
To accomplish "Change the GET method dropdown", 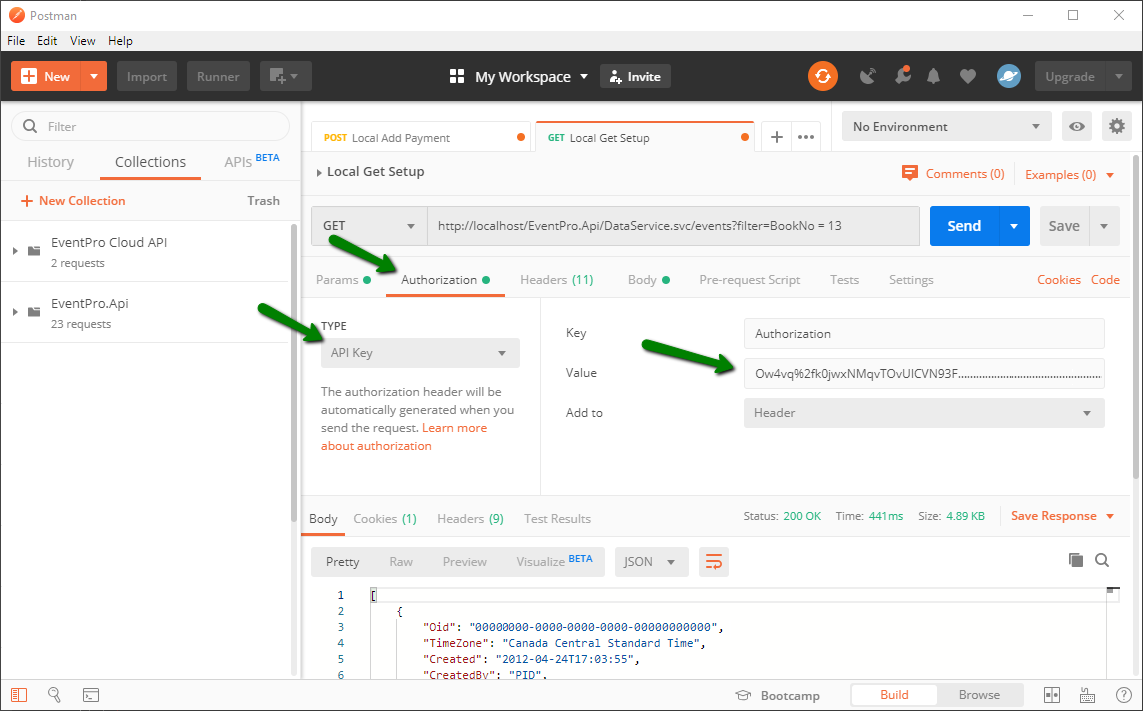I will 370,225.
